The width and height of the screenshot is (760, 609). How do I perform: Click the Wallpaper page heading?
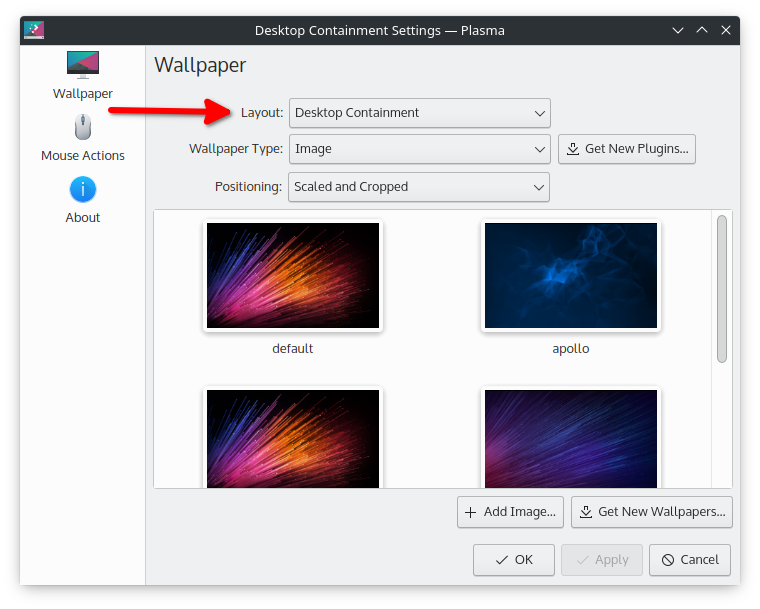coord(200,65)
